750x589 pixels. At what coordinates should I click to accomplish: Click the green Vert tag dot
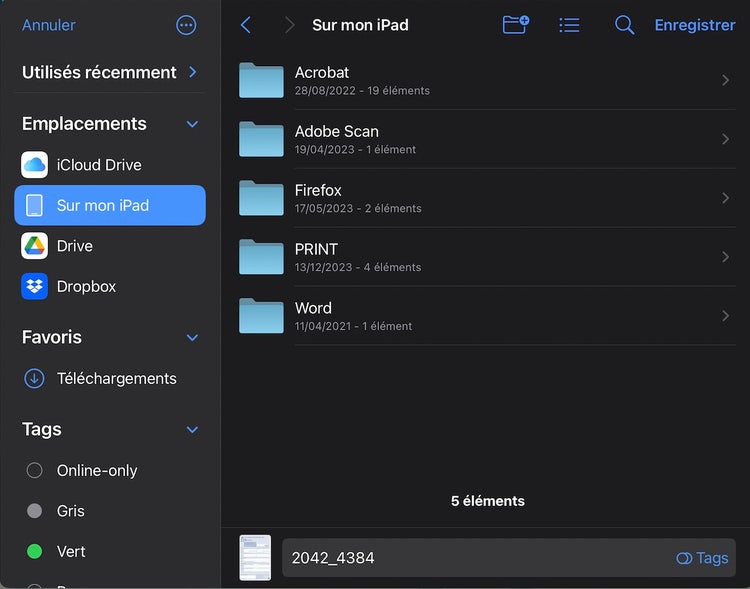tap(34, 551)
